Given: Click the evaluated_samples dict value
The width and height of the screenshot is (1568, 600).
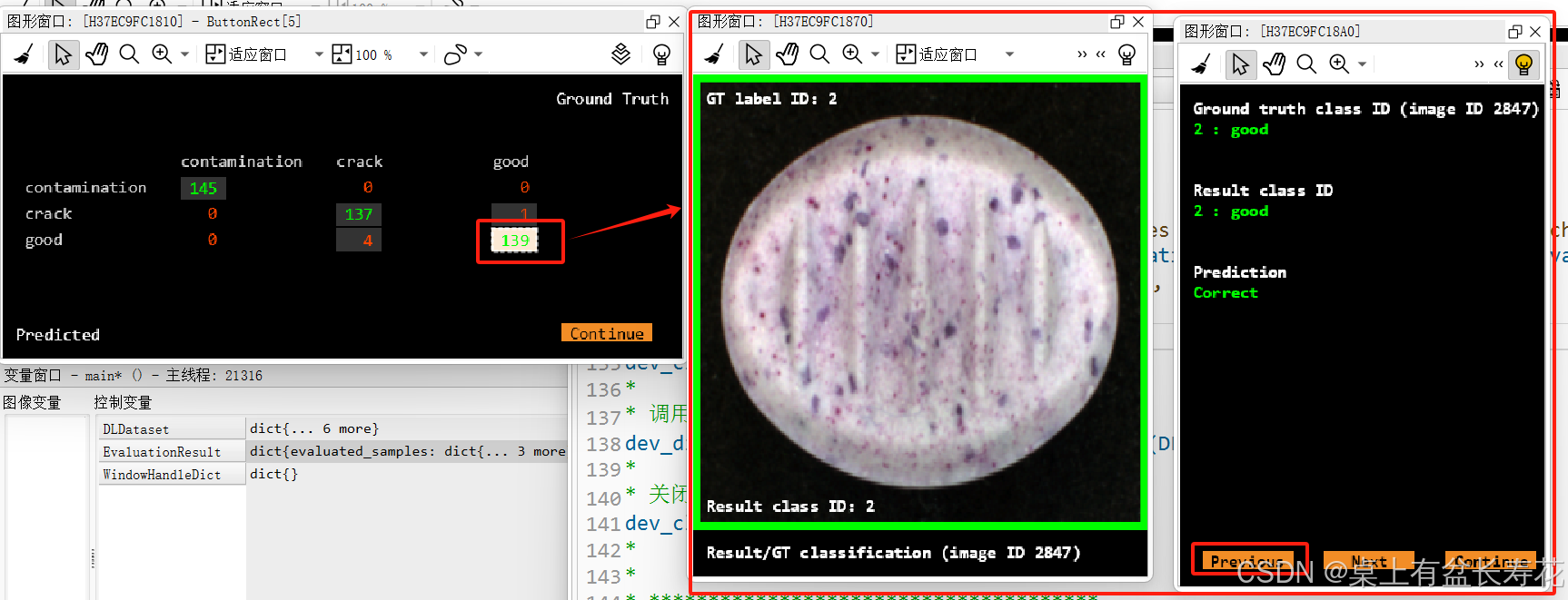Looking at the screenshot, I should coord(407,451).
